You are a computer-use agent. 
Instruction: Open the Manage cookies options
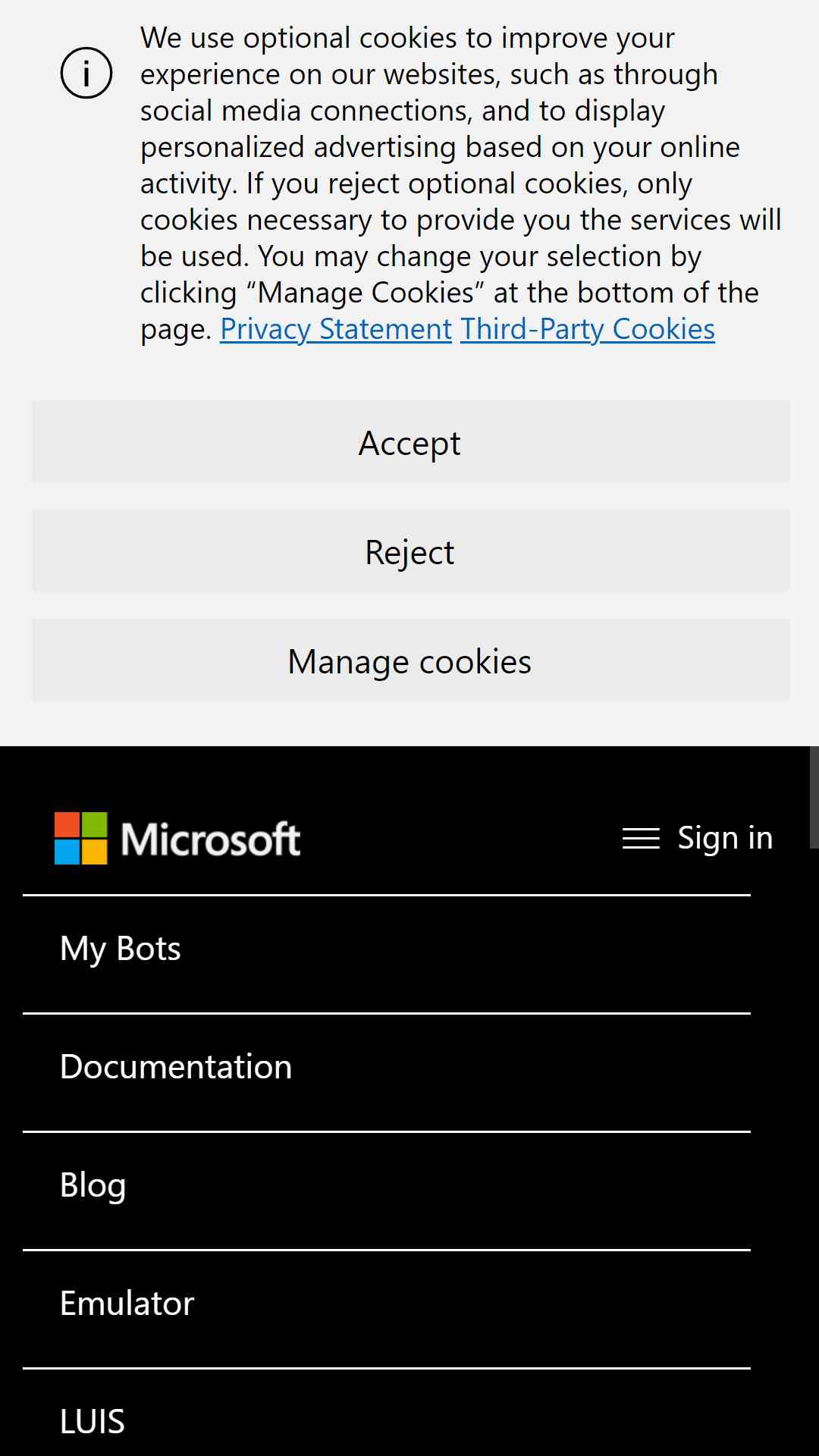click(410, 661)
